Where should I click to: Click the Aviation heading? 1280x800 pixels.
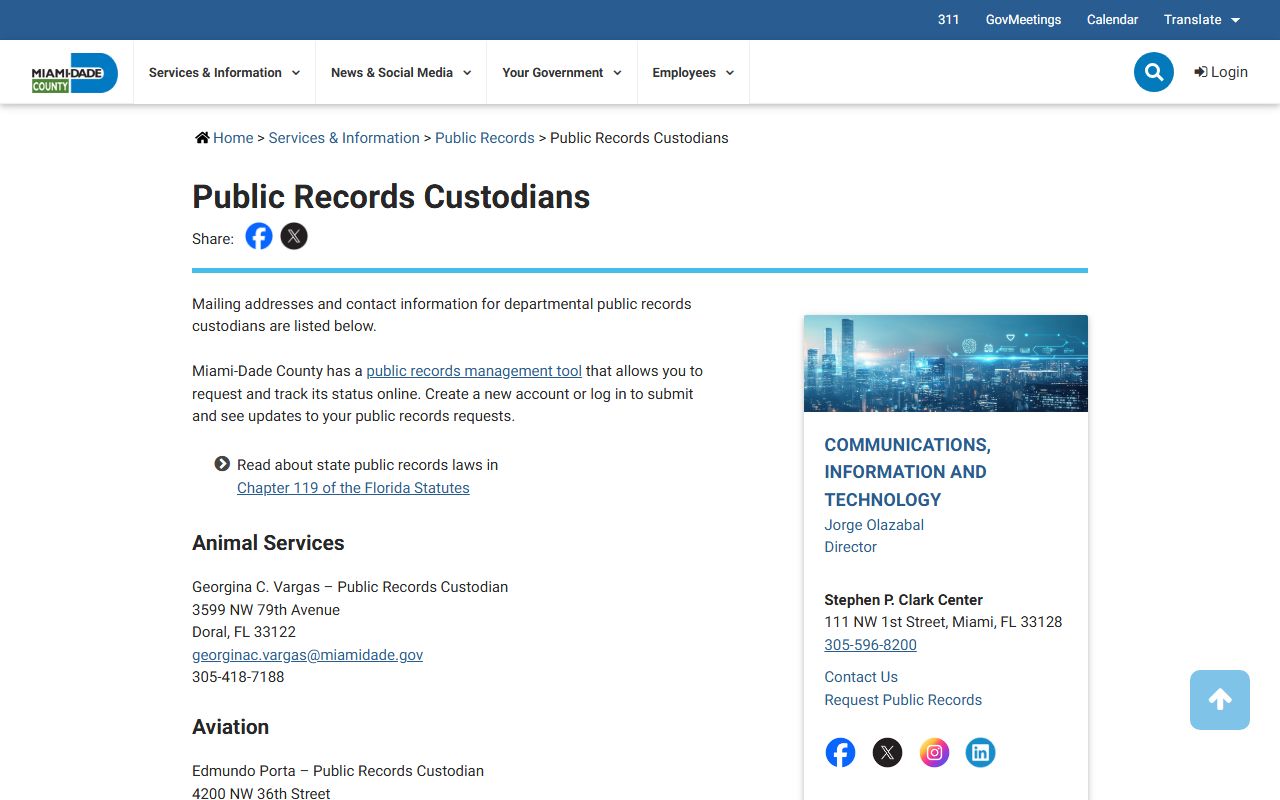pyautogui.click(x=230, y=727)
